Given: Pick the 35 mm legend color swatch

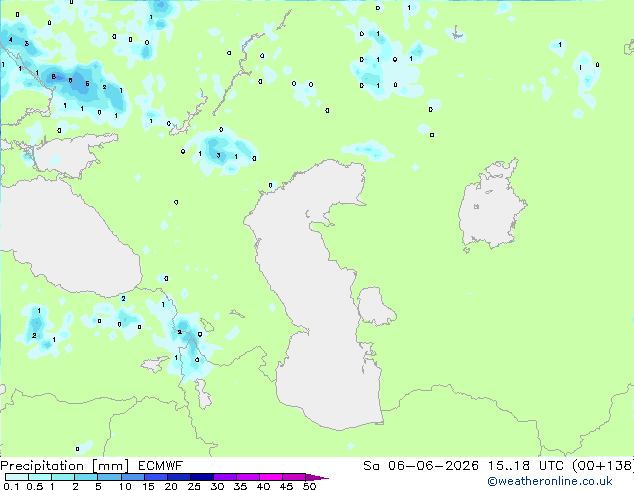Looking at the screenshot, I should [247, 477].
